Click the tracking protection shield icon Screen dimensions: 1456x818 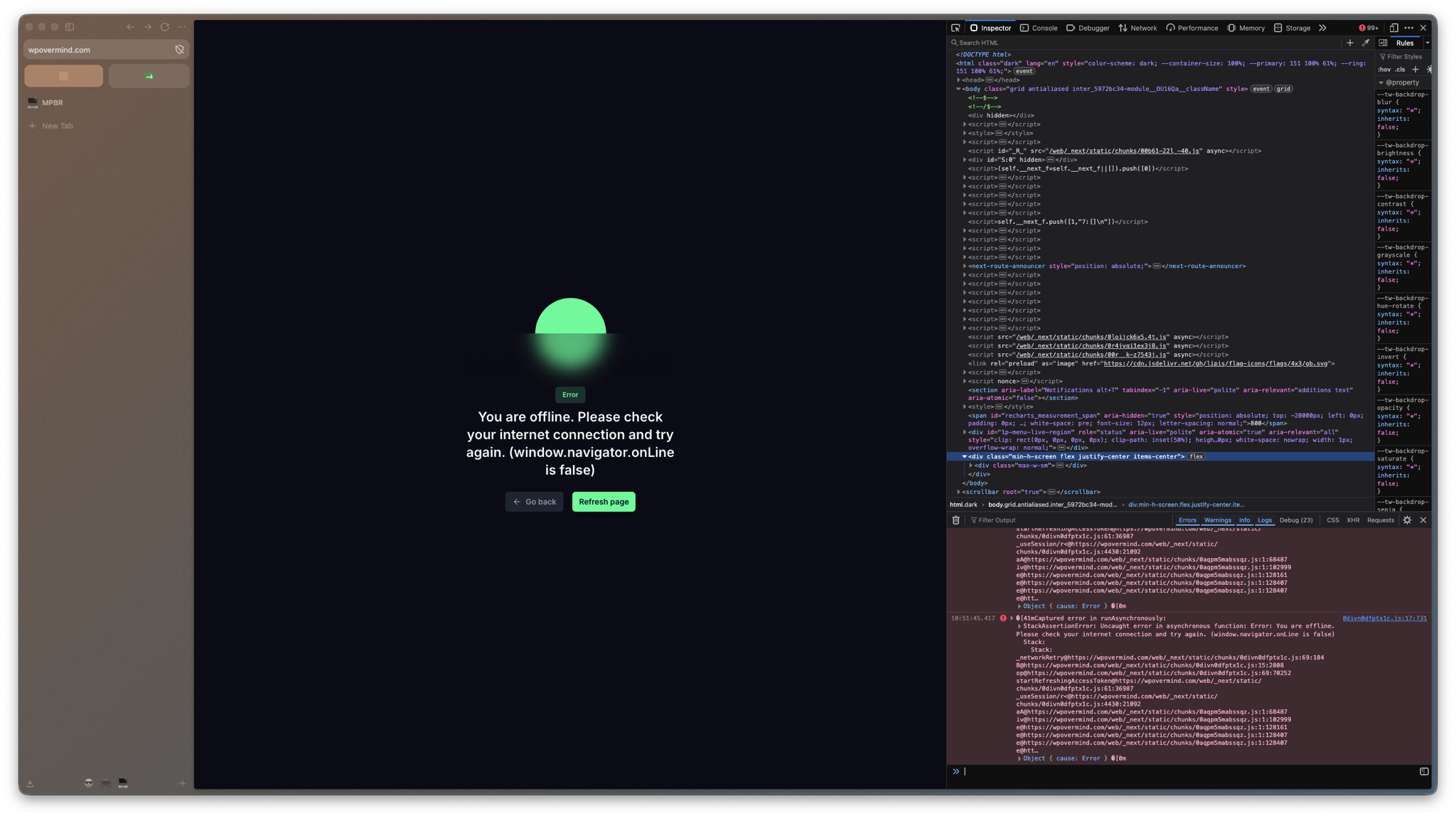pyautogui.click(x=180, y=50)
